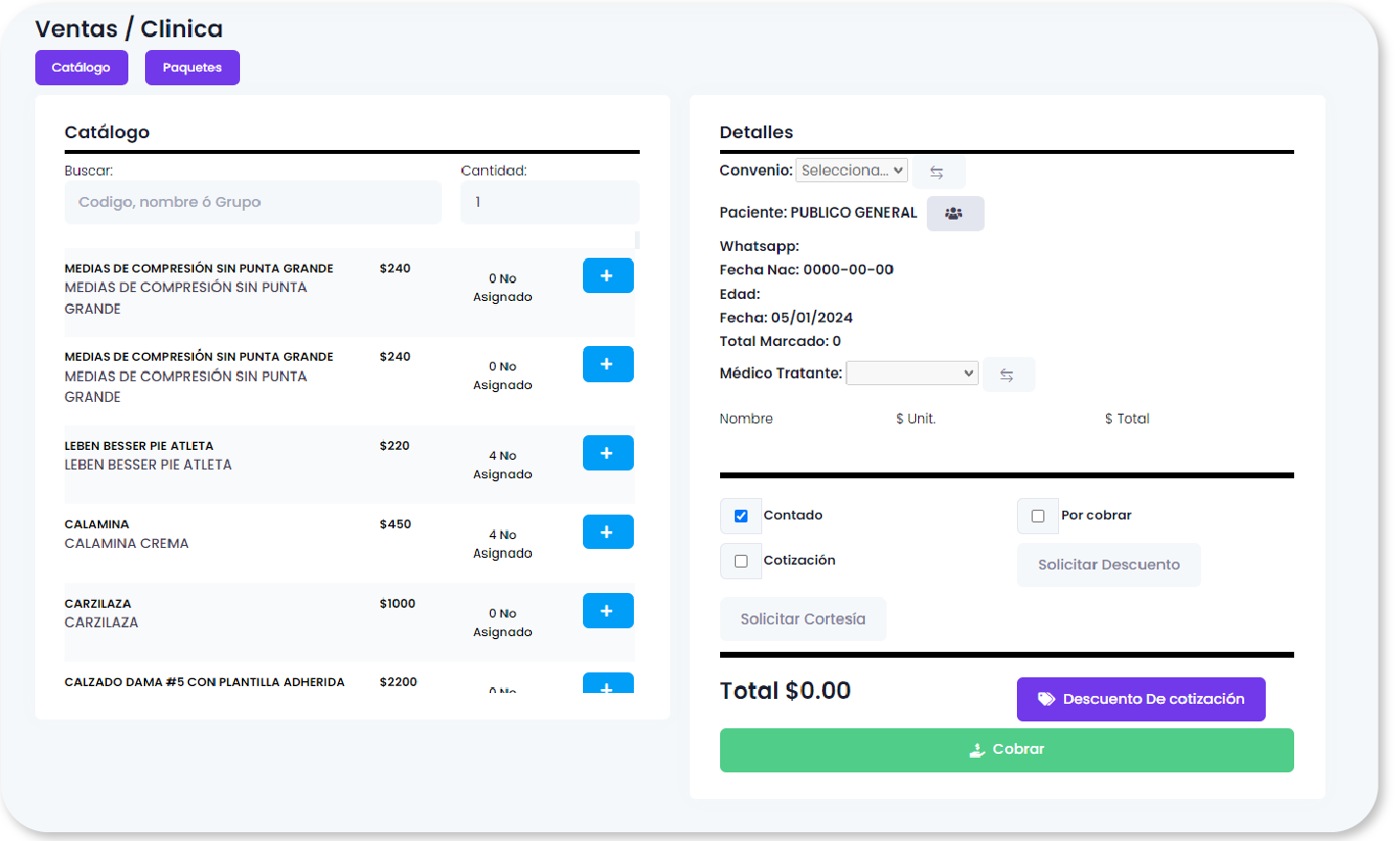Click swap icon next to Convenio
1400x841 pixels.
(x=938, y=172)
